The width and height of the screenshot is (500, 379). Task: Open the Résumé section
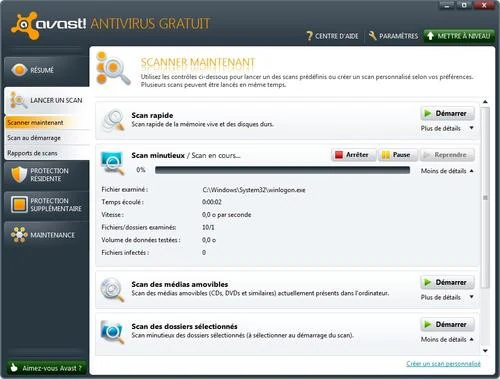pyautogui.click(x=46, y=70)
